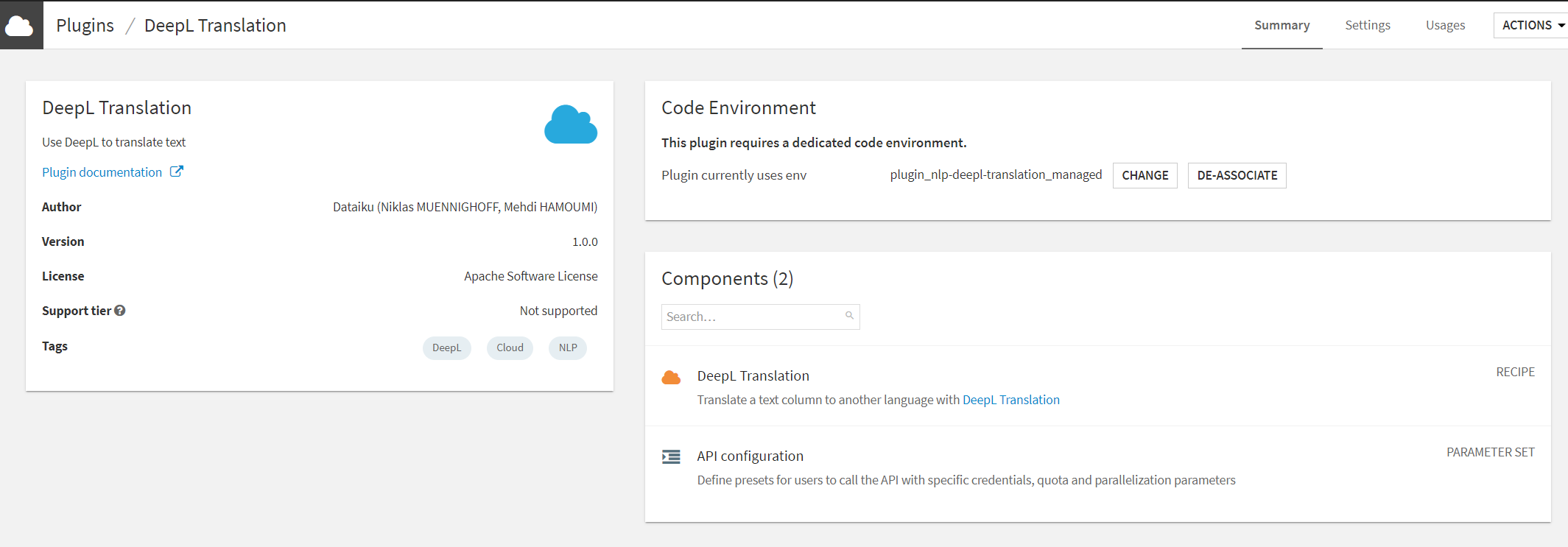Click the magnifier icon in Components search
Image resolution: width=1568 pixels, height=547 pixels.
pyautogui.click(x=849, y=316)
